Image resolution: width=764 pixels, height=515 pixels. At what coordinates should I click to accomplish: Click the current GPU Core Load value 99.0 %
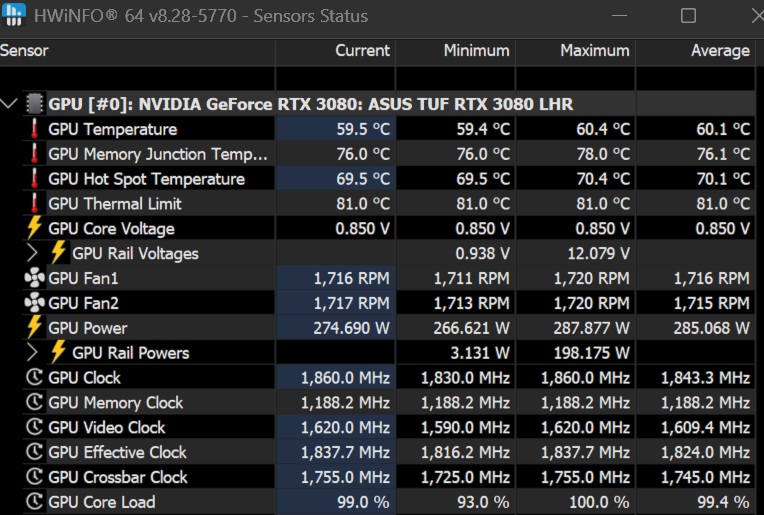click(x=363, y=502)
